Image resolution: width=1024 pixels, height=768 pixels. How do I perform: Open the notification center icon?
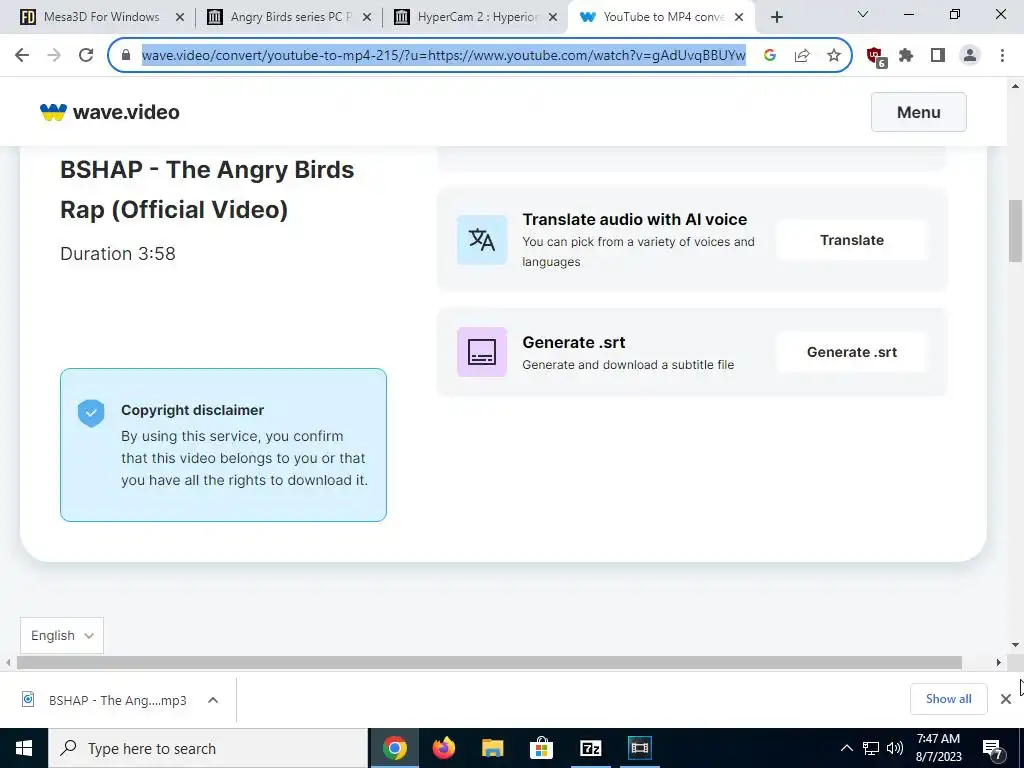992,749
